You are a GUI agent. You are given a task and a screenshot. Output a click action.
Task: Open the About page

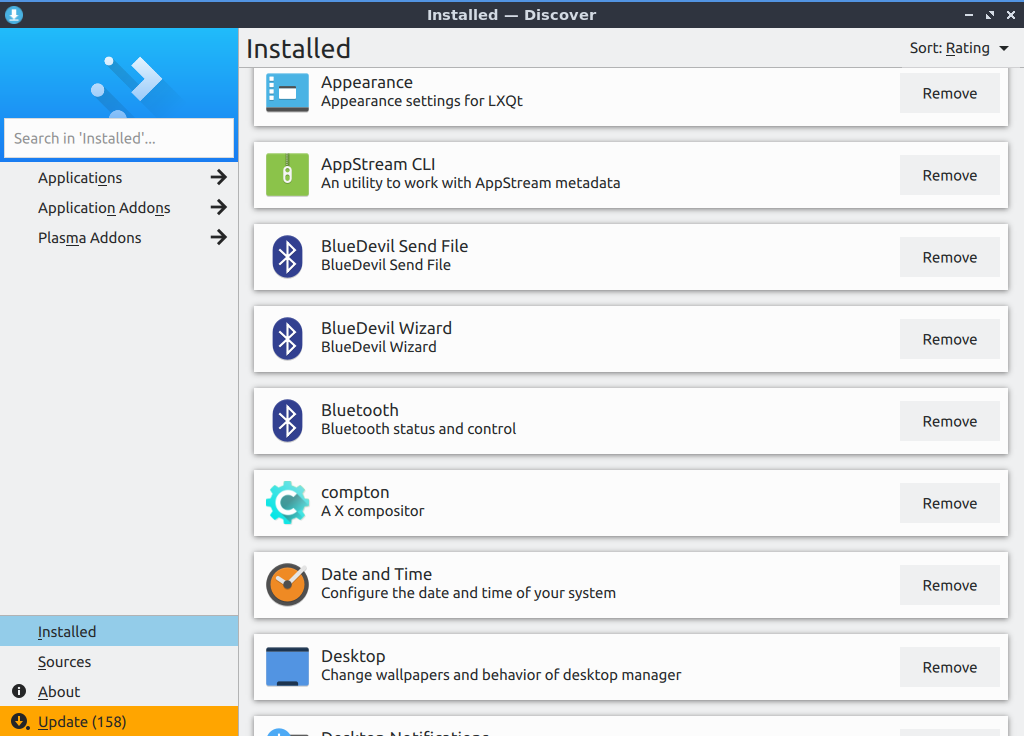point(59,692)
